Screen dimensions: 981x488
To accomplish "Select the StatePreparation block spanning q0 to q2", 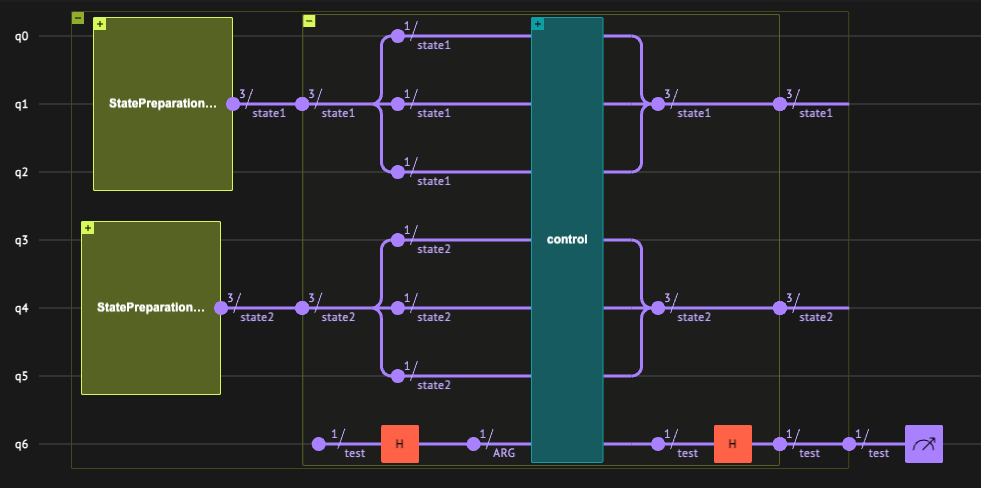I will click(163, 104).
